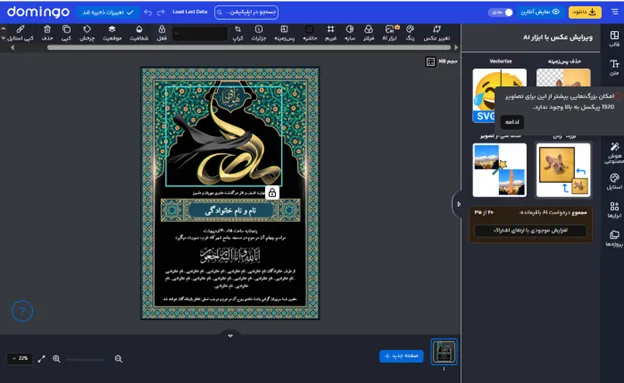This screenshot has width=624, height=383.
Task: Click the نمایش آنلاین (online view) button
Action: [x=540, y=12]
